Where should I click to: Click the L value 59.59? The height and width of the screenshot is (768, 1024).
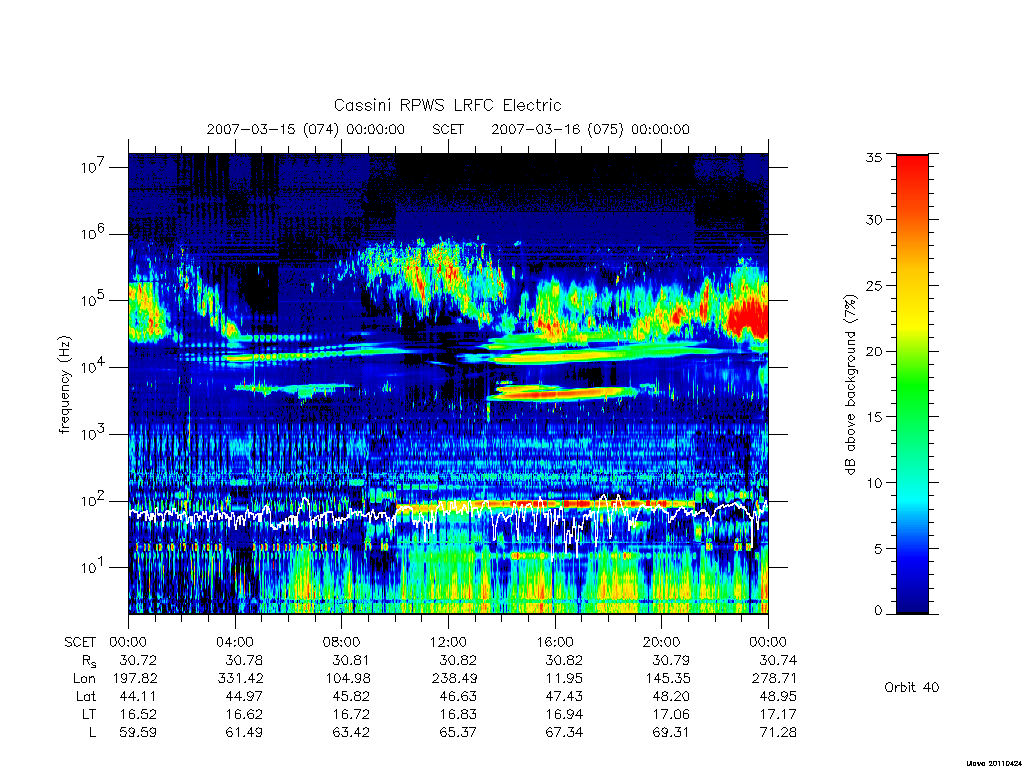tap(138, 732)
